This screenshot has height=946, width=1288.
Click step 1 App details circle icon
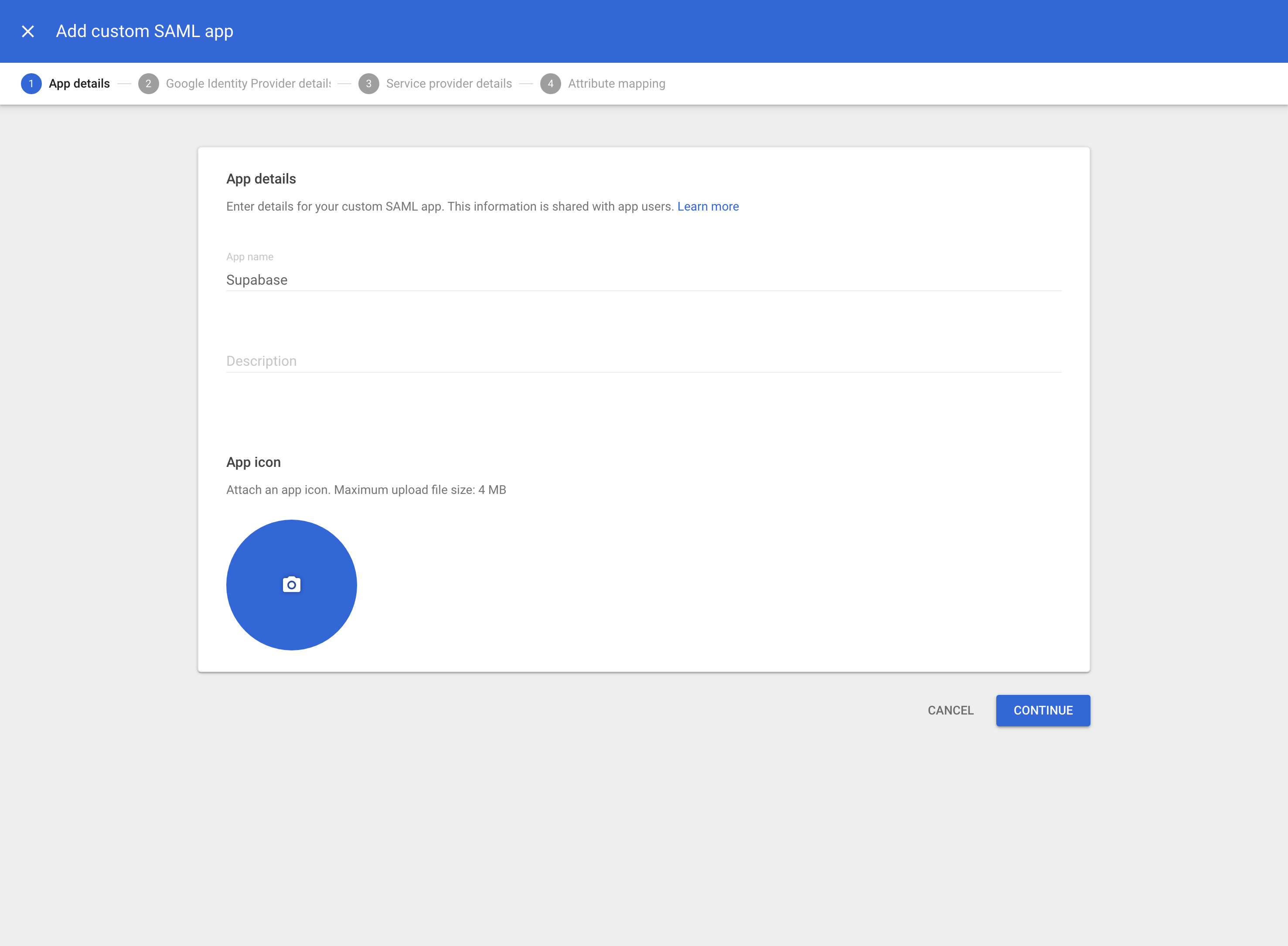(x=31, y=83)
